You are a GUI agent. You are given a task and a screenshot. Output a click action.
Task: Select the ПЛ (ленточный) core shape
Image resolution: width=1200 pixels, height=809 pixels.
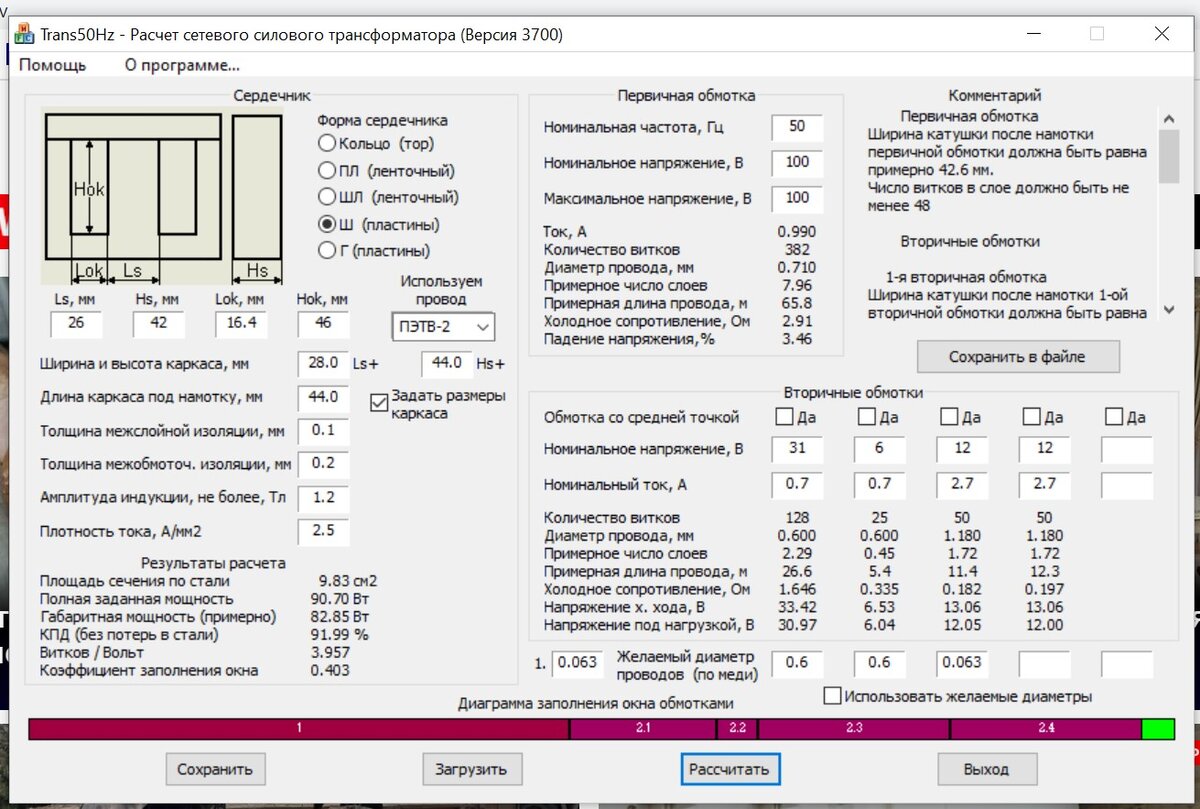point(386,171)
